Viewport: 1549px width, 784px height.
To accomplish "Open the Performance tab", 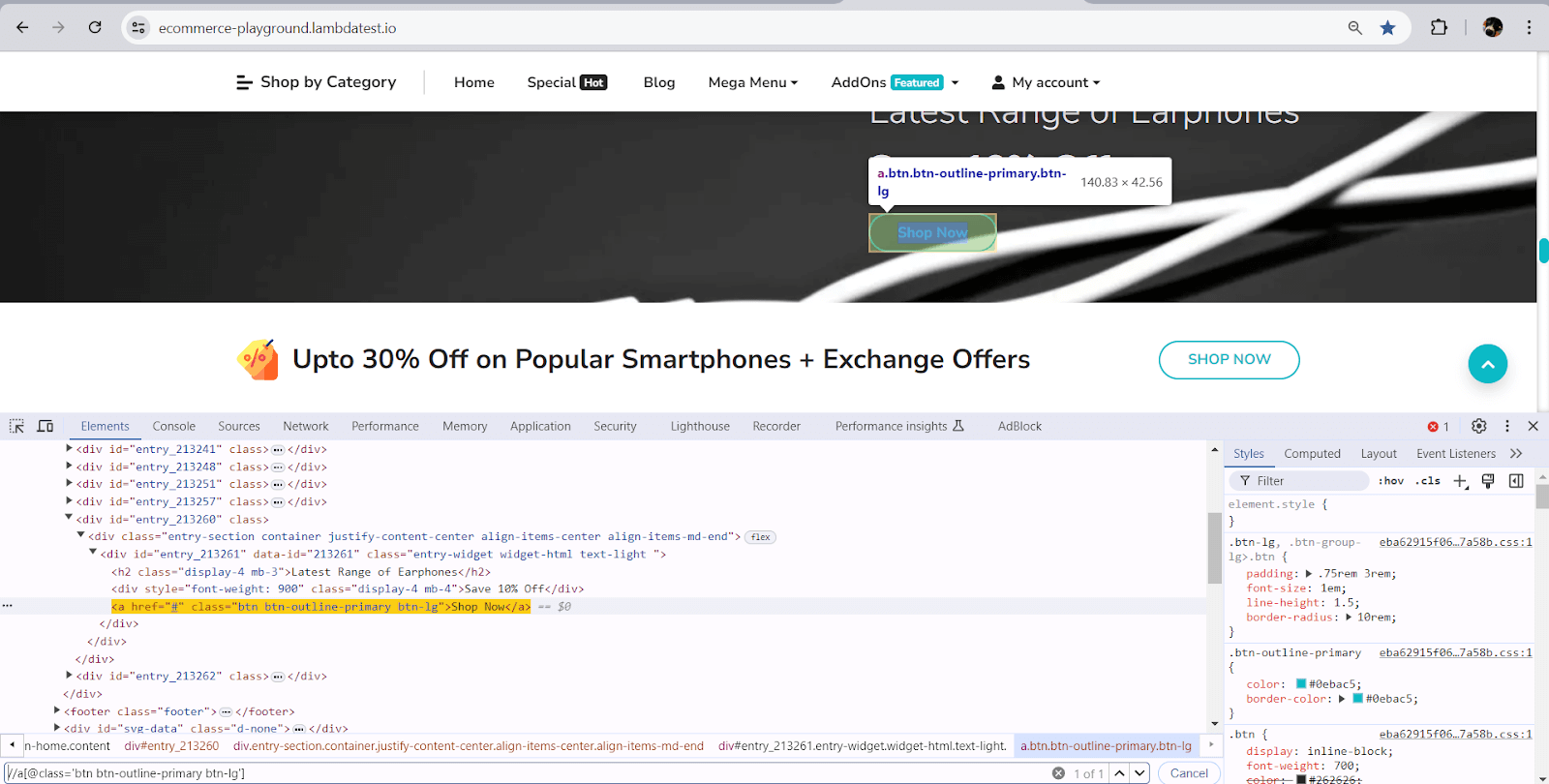I will click(385, 426).
